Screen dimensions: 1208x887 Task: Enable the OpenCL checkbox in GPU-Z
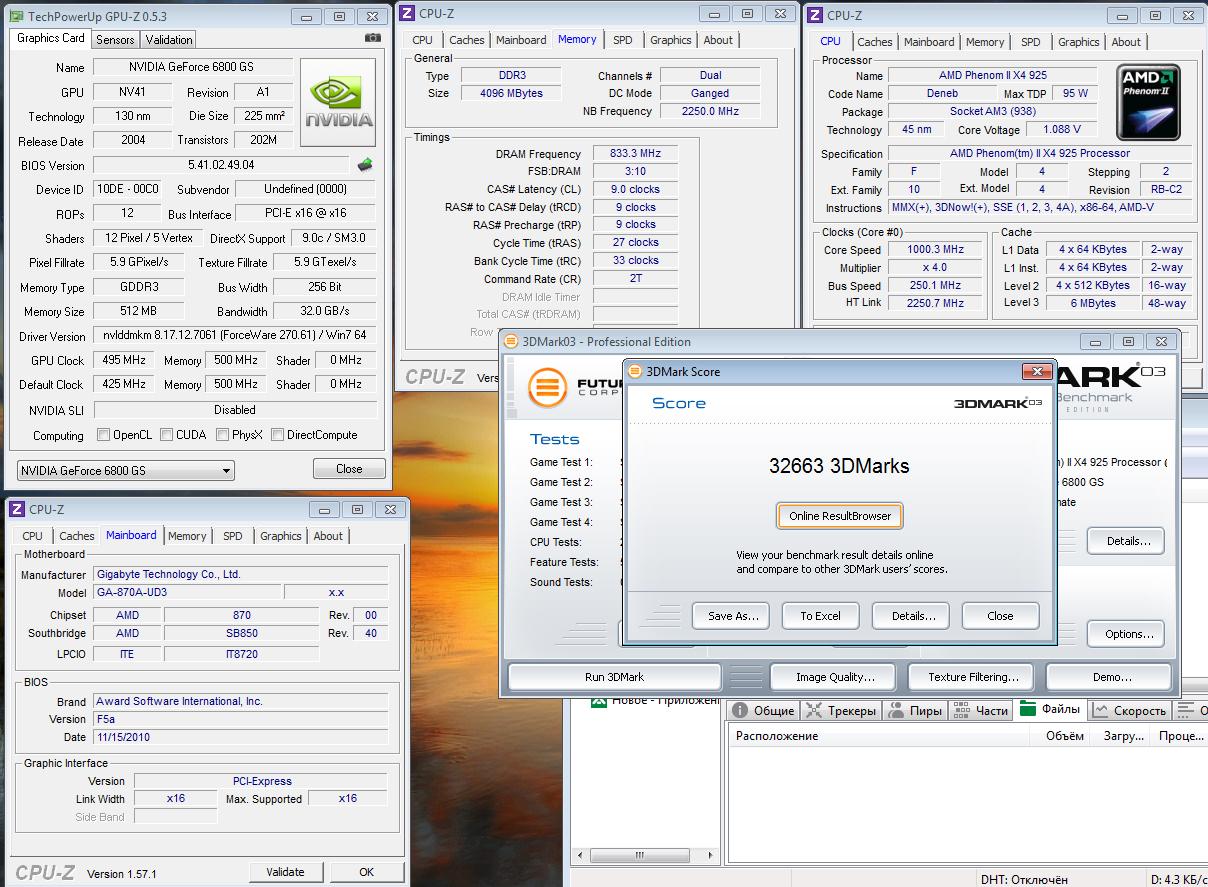coord(103,435)
